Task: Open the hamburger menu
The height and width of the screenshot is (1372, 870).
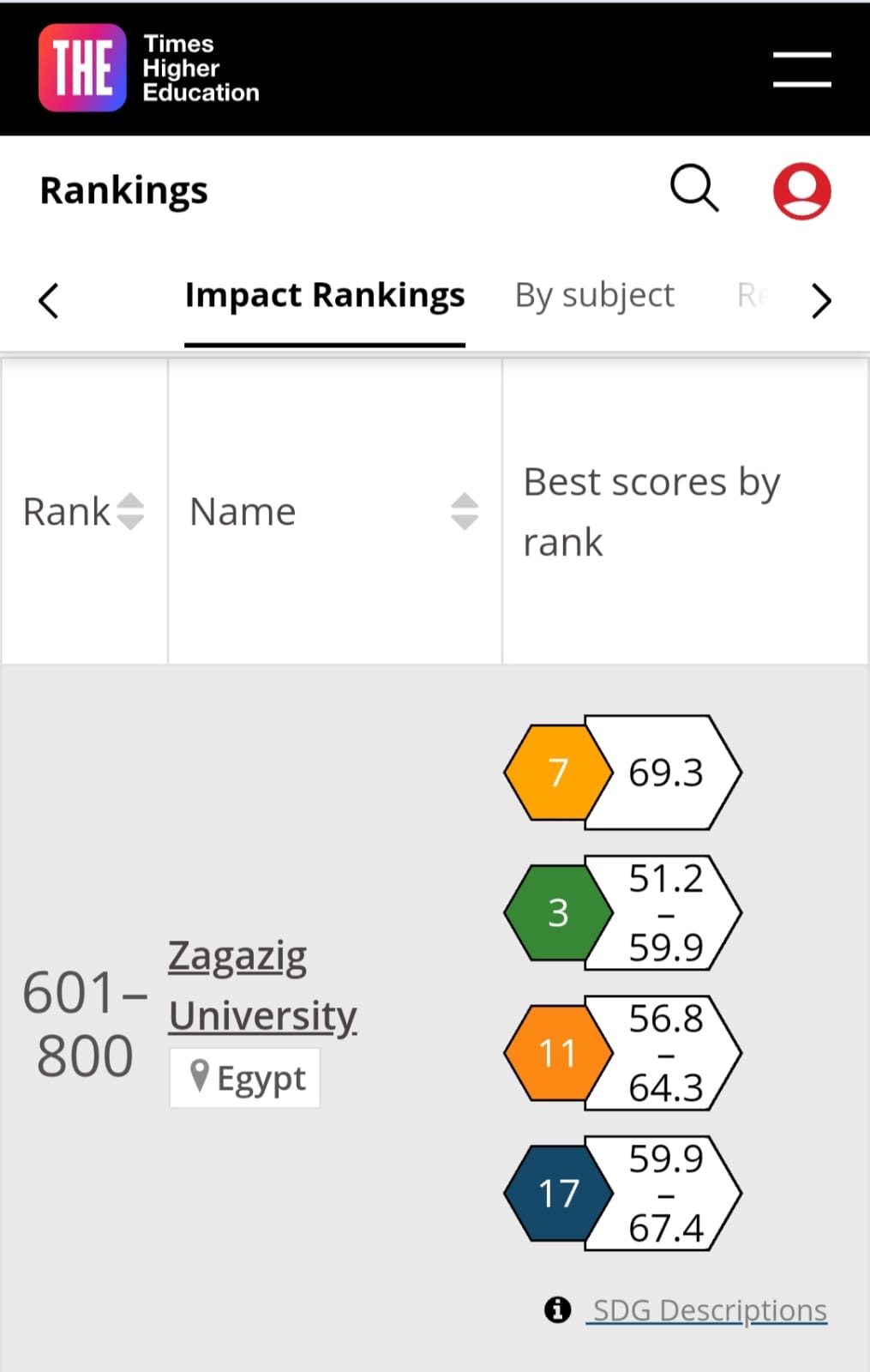Action: point(801,69)
